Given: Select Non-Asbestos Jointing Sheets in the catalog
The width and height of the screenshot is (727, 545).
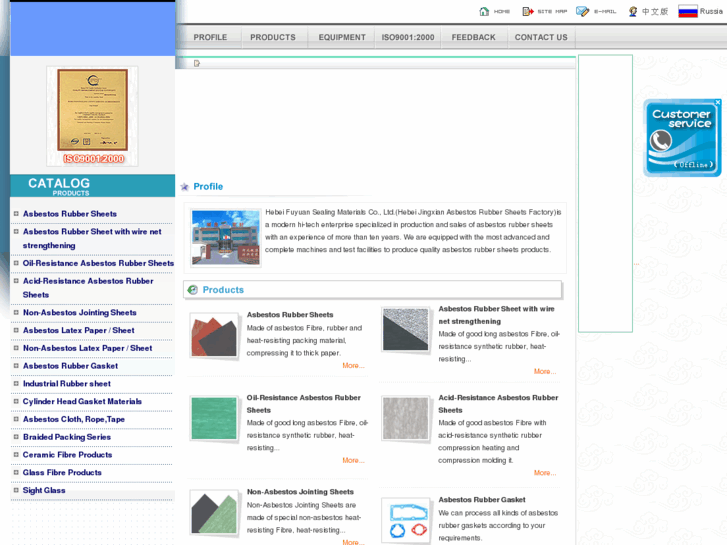Looking at the screenshot, I should coord(80,313).
